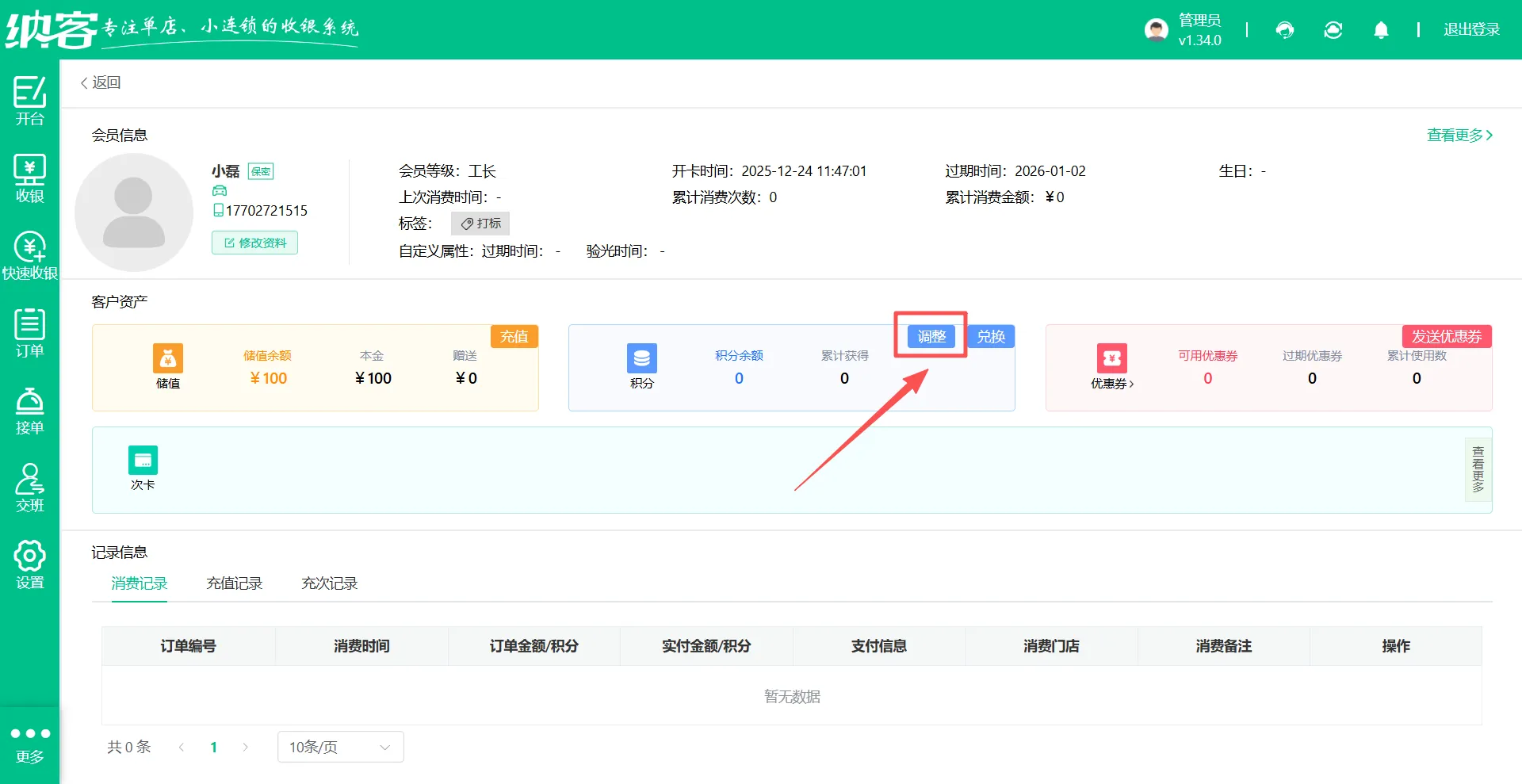The image size is (1522, 784).
Task: Open the 交班 shift handover icon
Action: 29,487
